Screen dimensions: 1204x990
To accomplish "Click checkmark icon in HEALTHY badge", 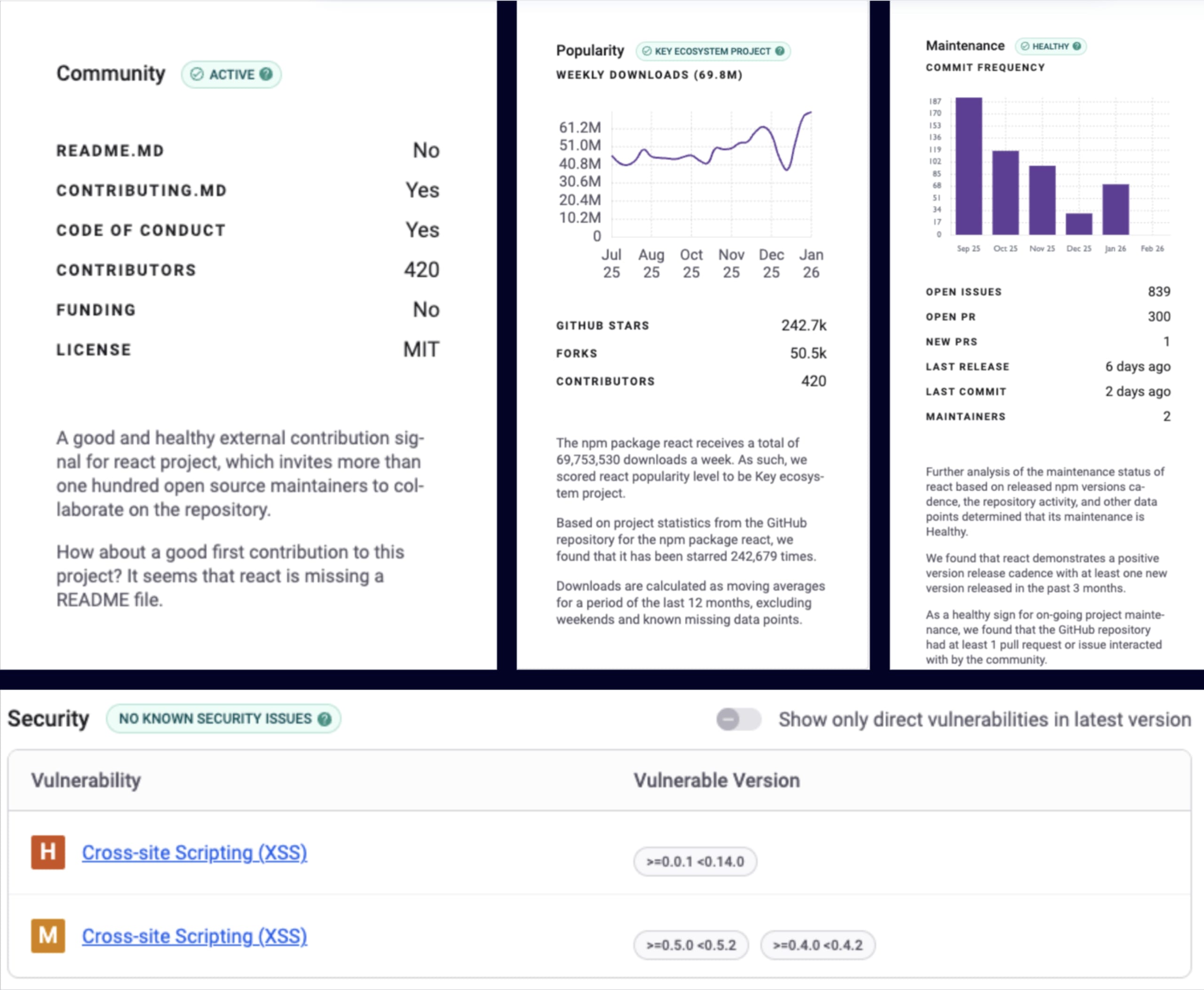I will [x=1025, y=46].
